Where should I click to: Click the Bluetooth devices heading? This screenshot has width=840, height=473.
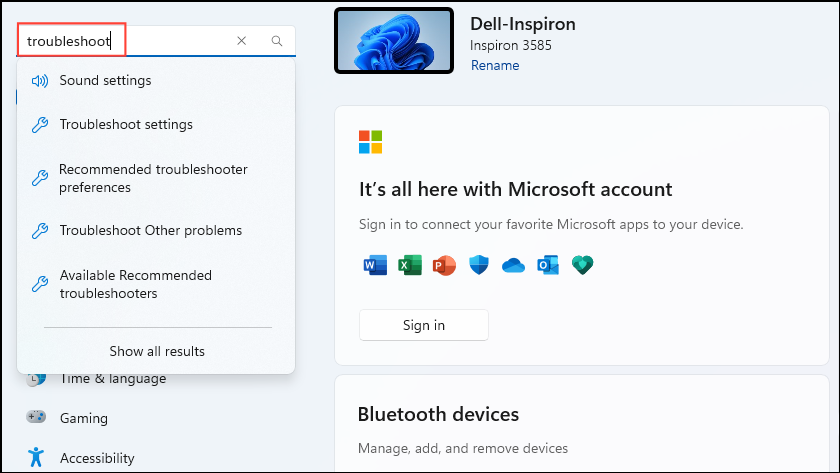point(438,414)
